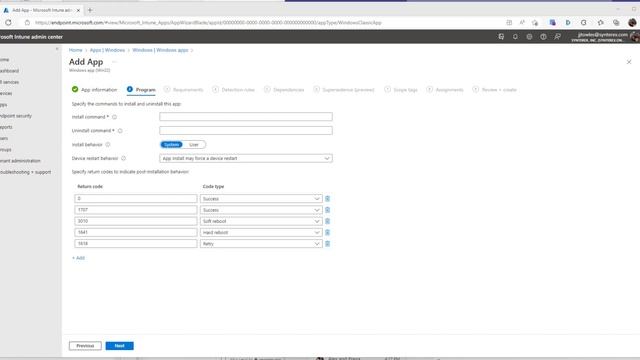The width and height of the screenshot is (640, 360).
Task: Collapse the left navigation menu
Action: [x=57, y=49]
